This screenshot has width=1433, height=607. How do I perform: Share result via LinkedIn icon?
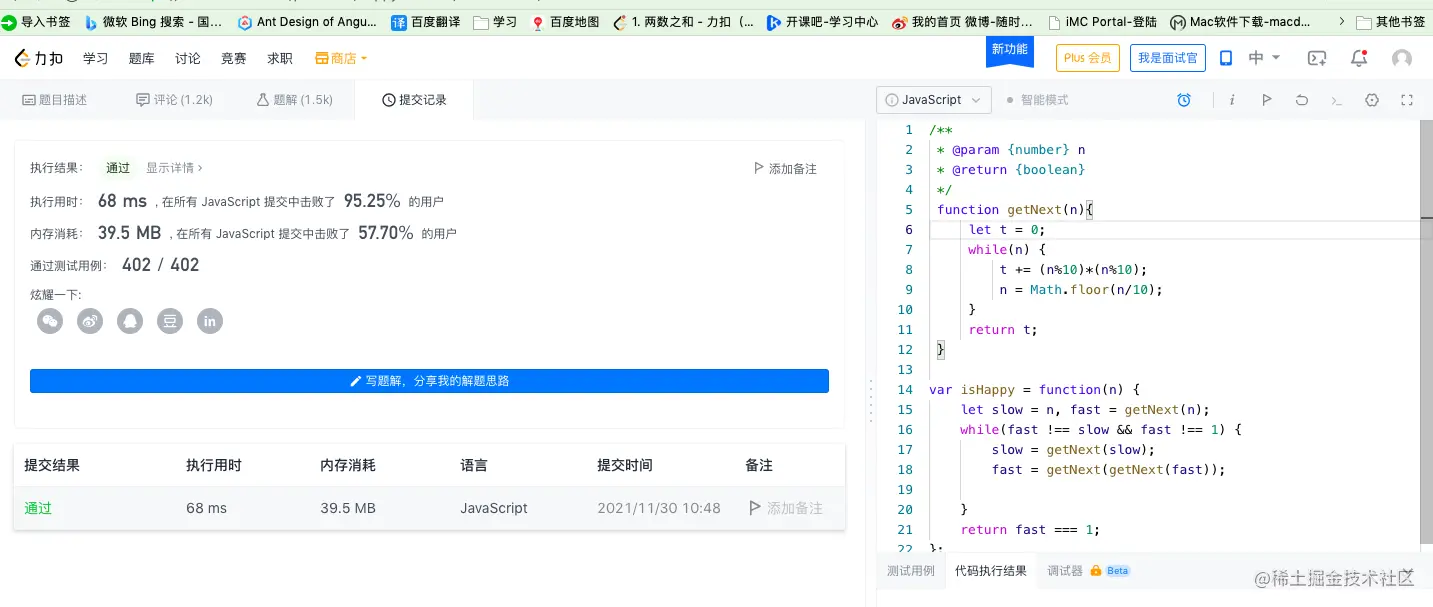pyautogui.click(x=210, y=321)
